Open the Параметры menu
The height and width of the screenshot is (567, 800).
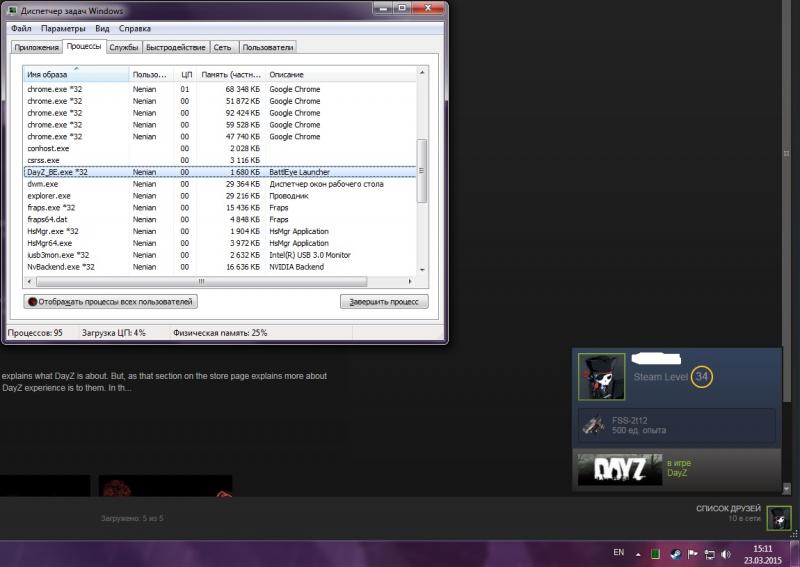click(63, 29)
